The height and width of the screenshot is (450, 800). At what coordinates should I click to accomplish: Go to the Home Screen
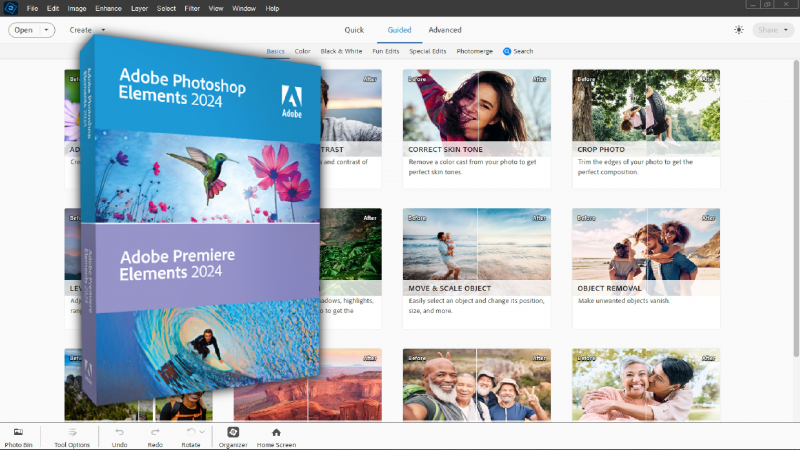coord(276,436)
